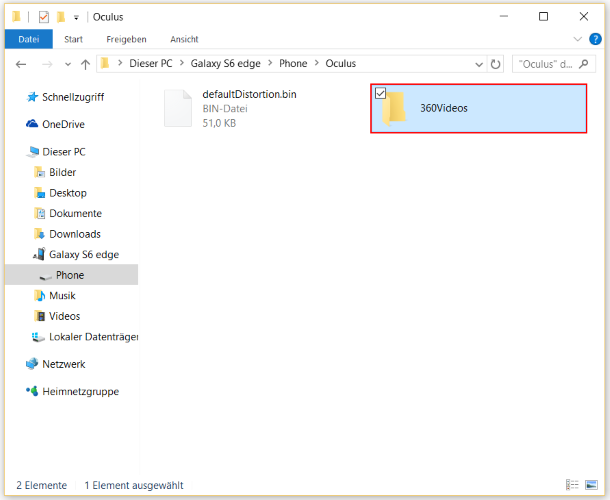Select the defaultDistortion.bin file name

249,94
